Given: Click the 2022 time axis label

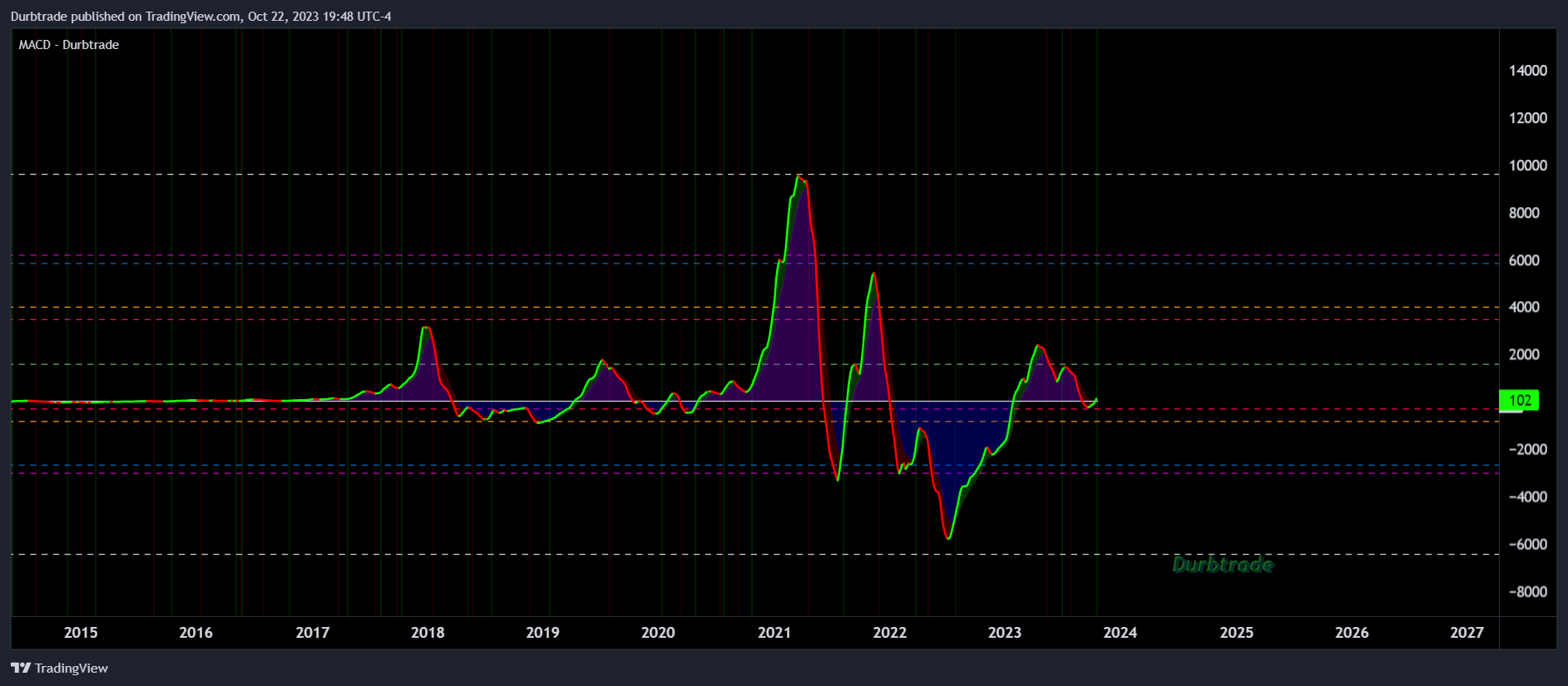Looking at the screenshot, I should pyautogui.click(x=889, y=633).
